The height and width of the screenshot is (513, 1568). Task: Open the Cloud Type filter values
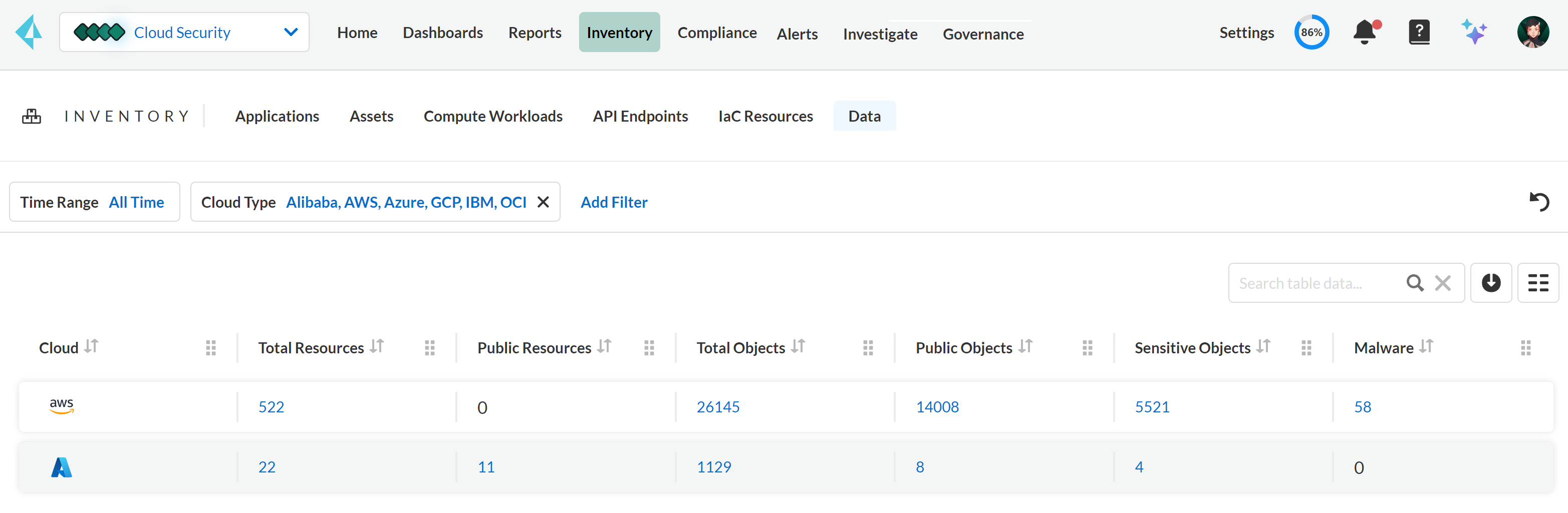(x=406, y=202)
